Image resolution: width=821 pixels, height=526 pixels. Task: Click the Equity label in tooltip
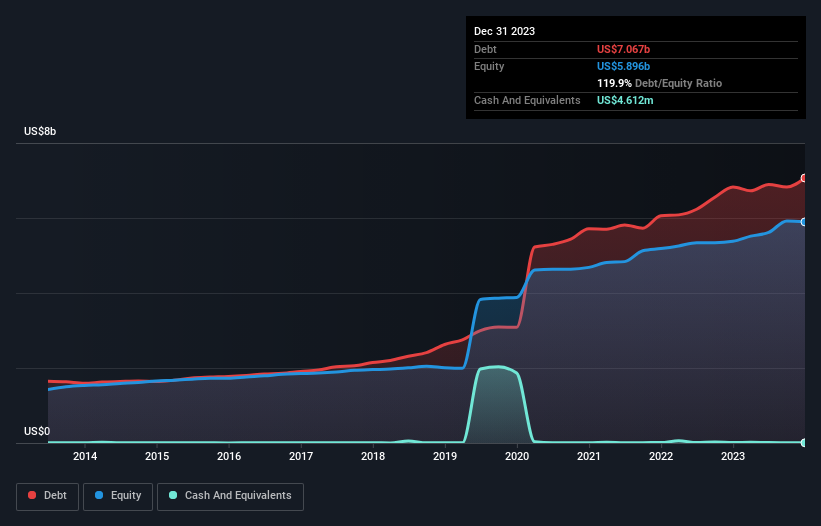[489, 66]
